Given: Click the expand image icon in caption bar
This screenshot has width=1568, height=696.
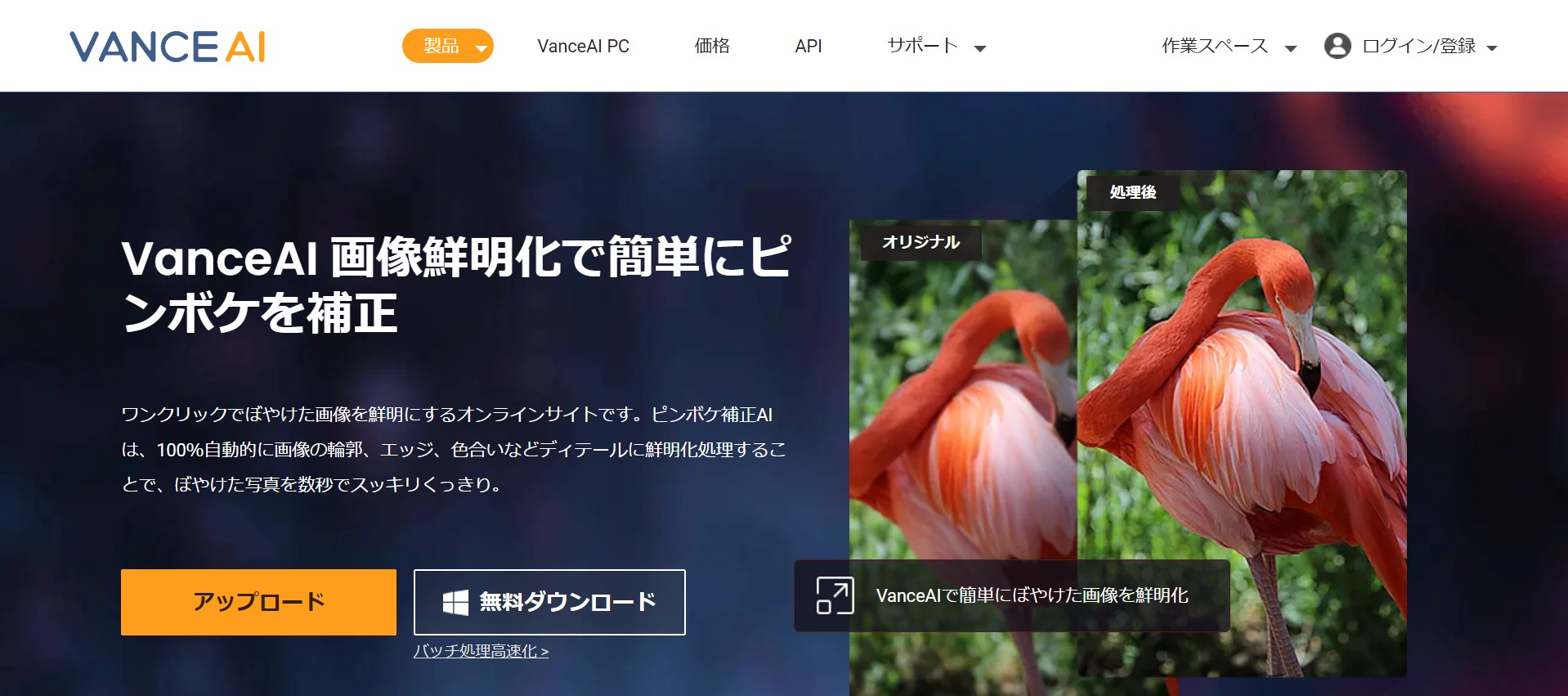Looking at the screenshot, I should point(835,595).
